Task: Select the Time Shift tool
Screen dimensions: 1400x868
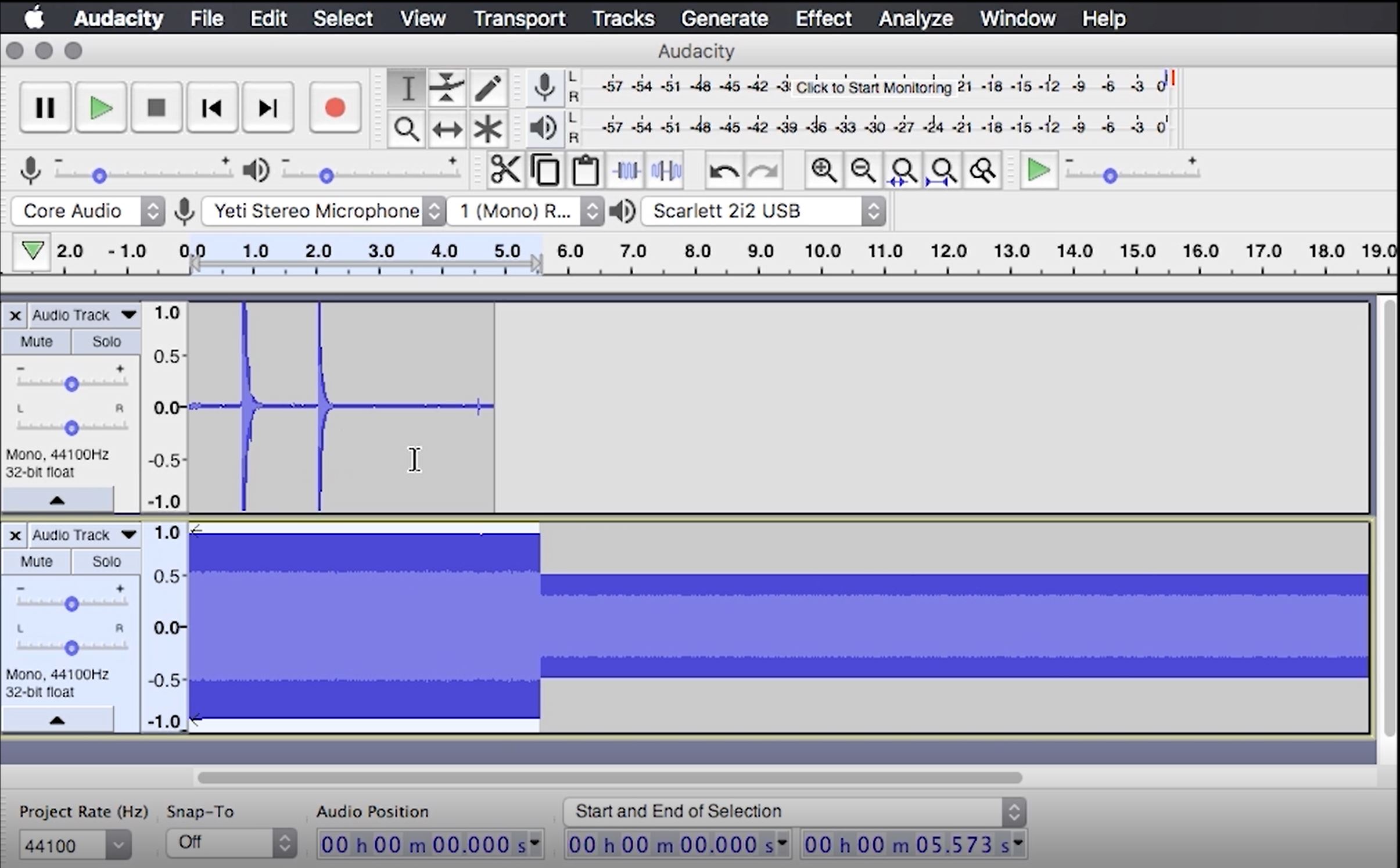Action: point(446,129)
